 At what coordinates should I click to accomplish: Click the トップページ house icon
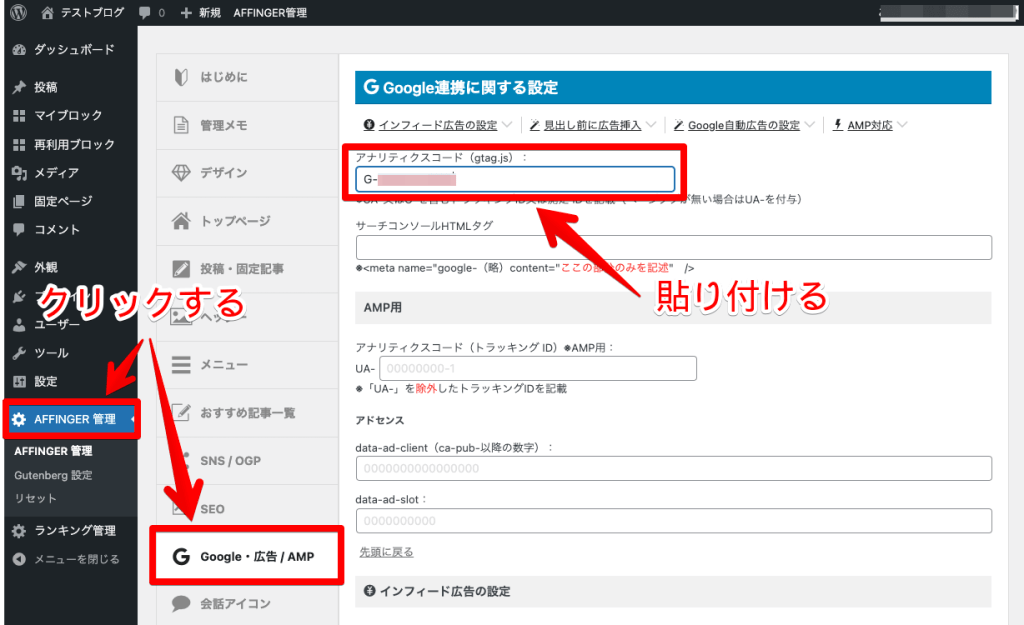[x=181, y=221]
